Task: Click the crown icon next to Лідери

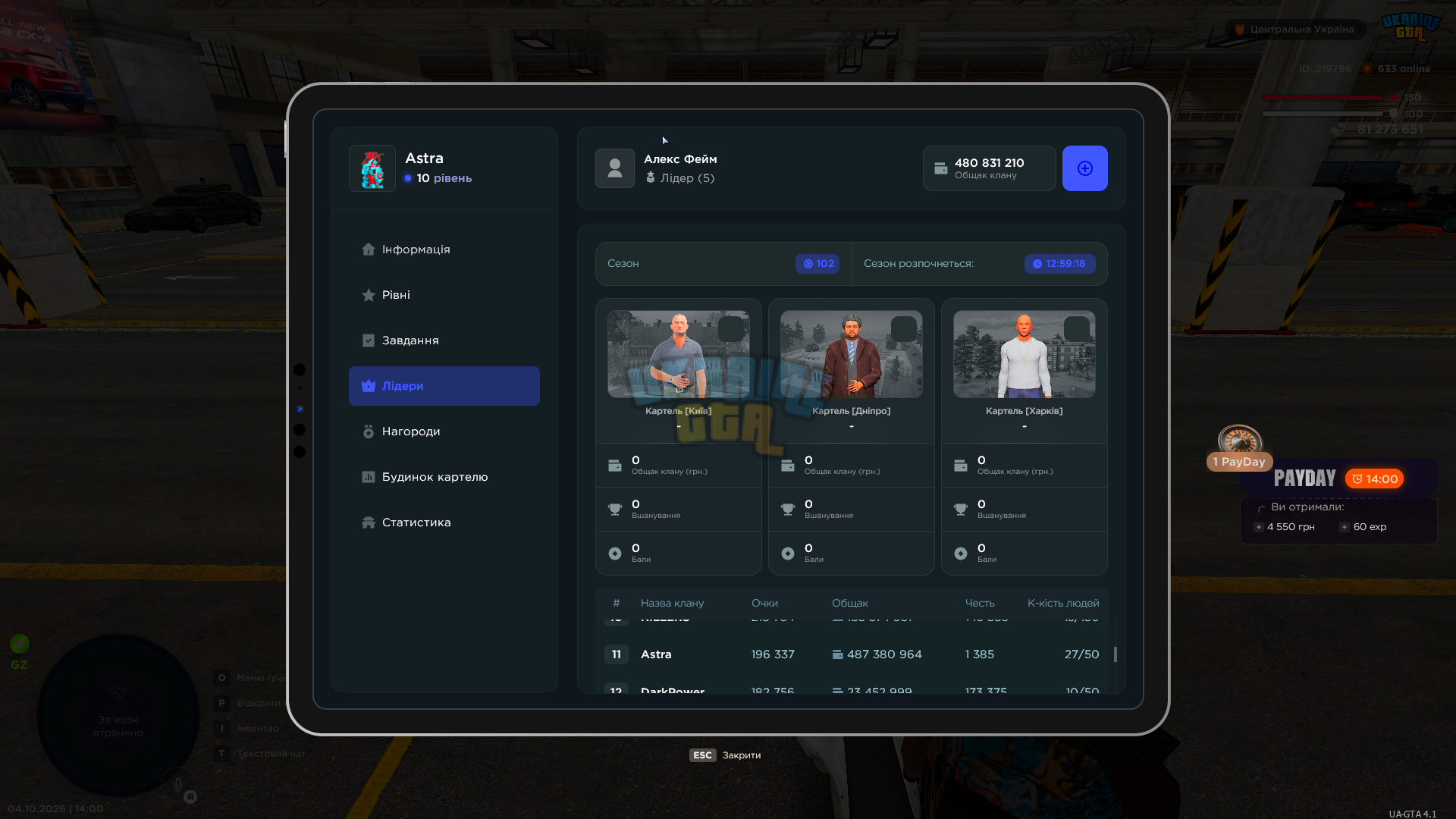Action: [369, 386]
